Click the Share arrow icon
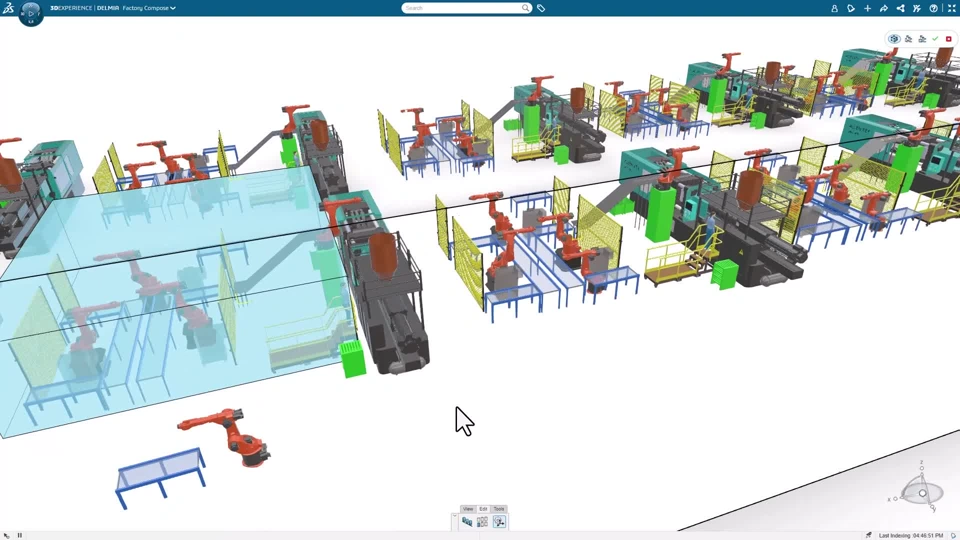Viewport: 960px width, 540px height. [x=884, y=8]
